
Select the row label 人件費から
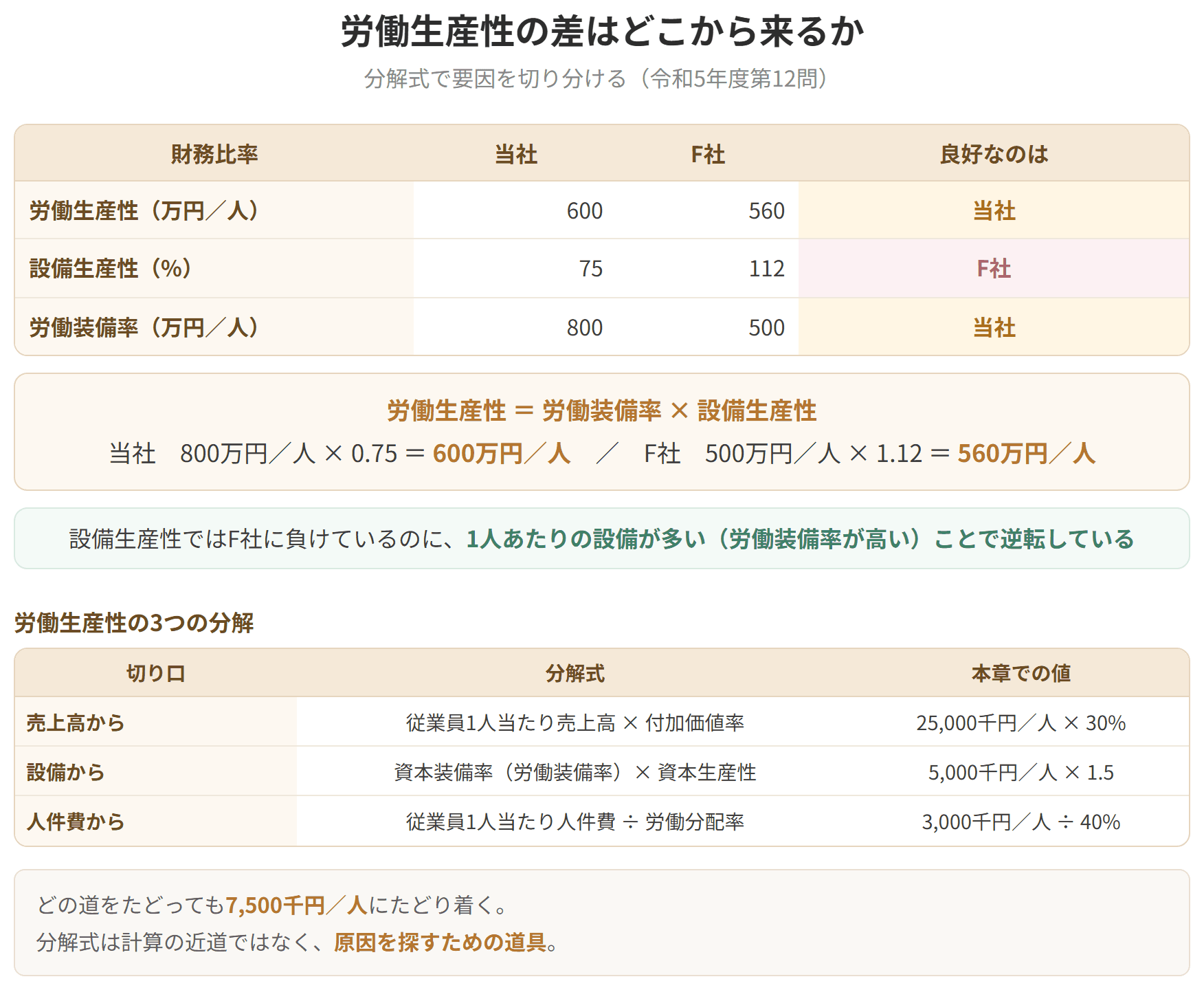pos(76,822)
